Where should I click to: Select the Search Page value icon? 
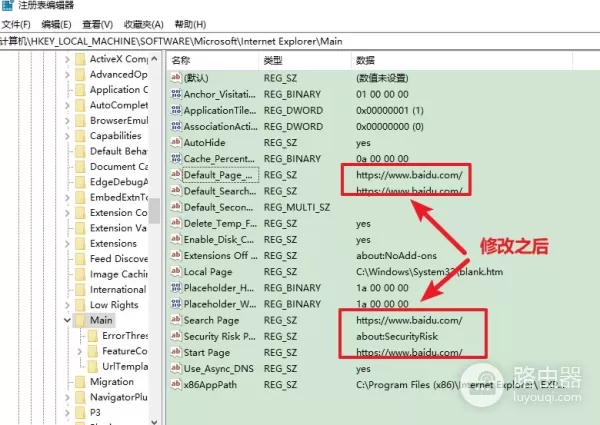(176, 320)
